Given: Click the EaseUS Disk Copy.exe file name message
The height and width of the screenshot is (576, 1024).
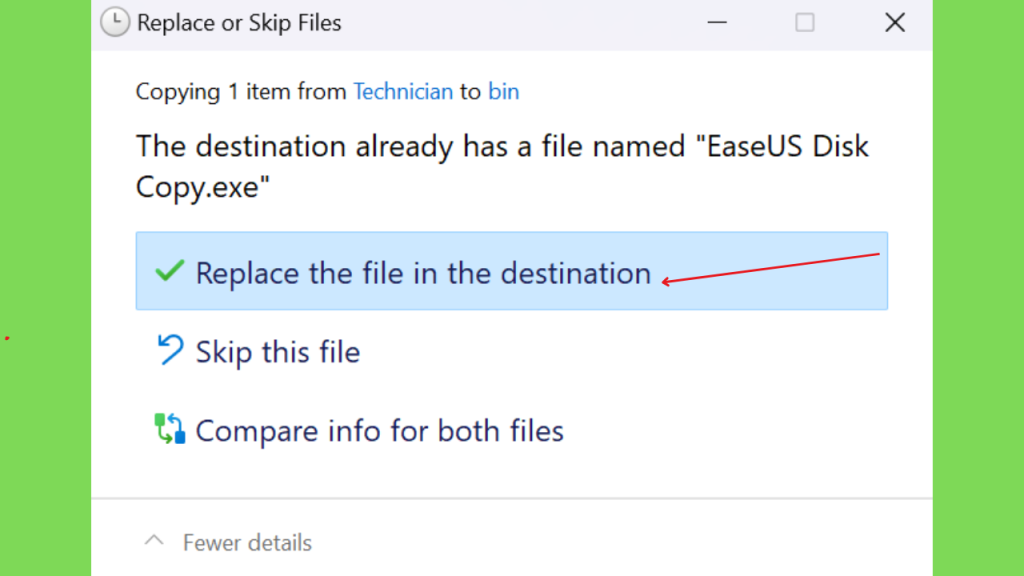Looking at the screenshot, I should click(x=502, y=166).
